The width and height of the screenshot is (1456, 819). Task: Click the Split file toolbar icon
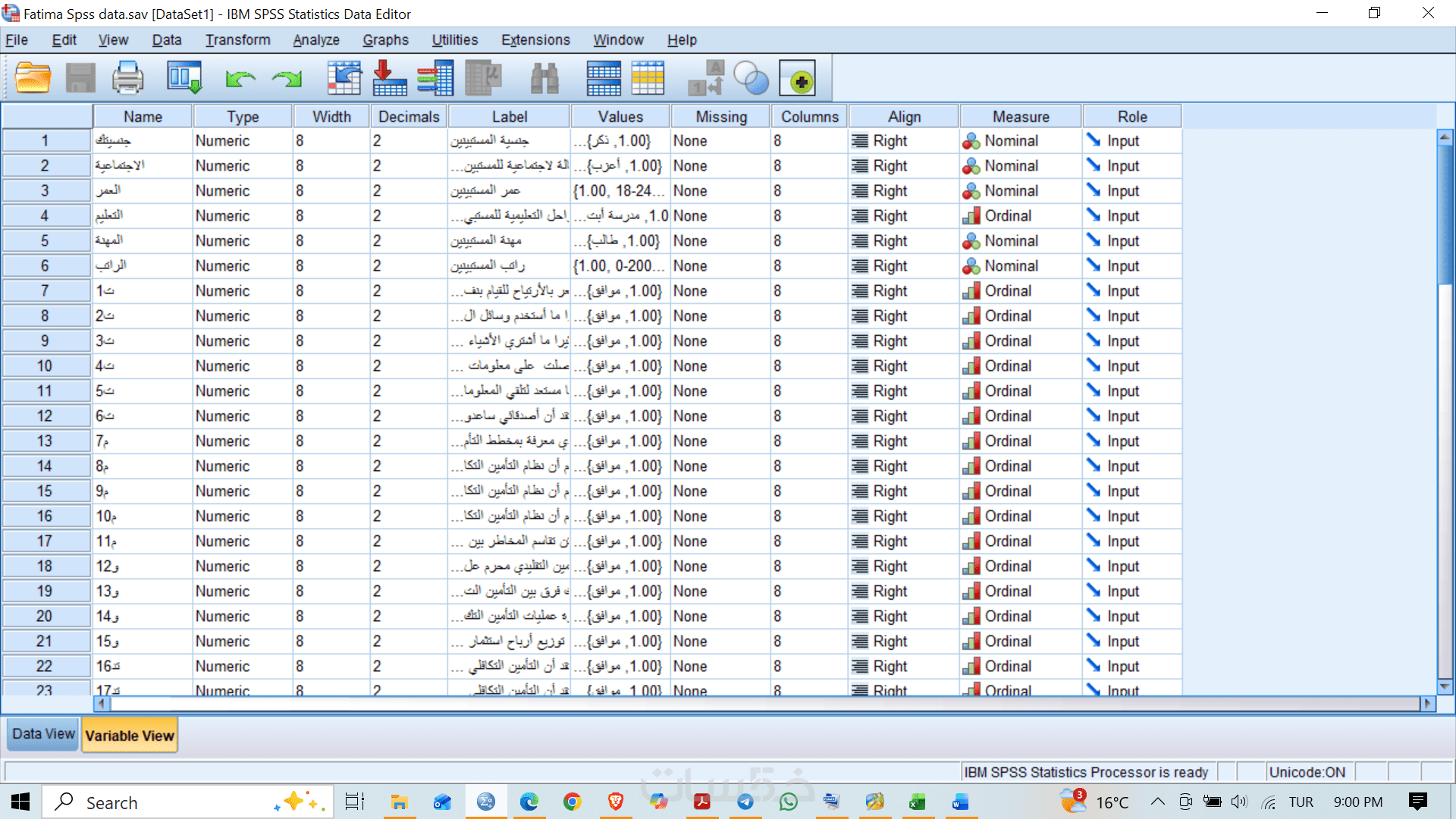click(x=604, y=78)
